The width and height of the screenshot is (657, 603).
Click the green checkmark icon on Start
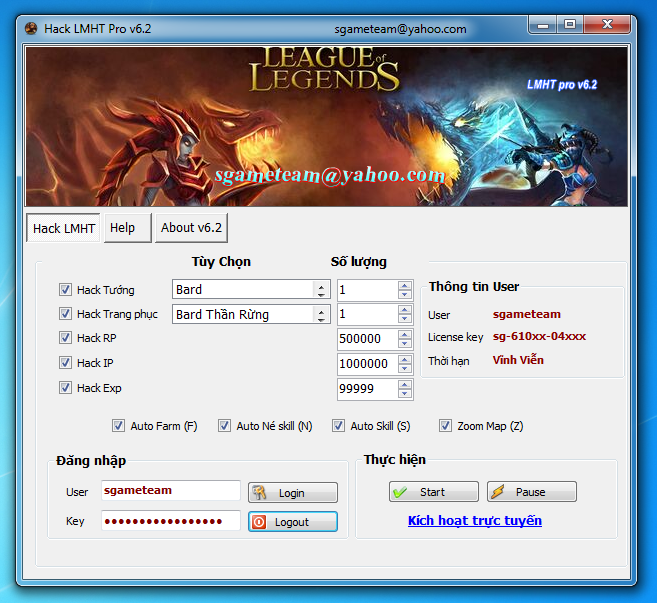pos(400,492)
